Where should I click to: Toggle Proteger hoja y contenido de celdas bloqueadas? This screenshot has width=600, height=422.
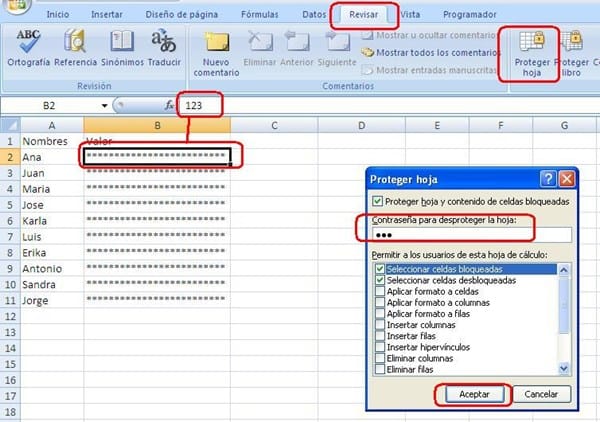click(377, 201)
